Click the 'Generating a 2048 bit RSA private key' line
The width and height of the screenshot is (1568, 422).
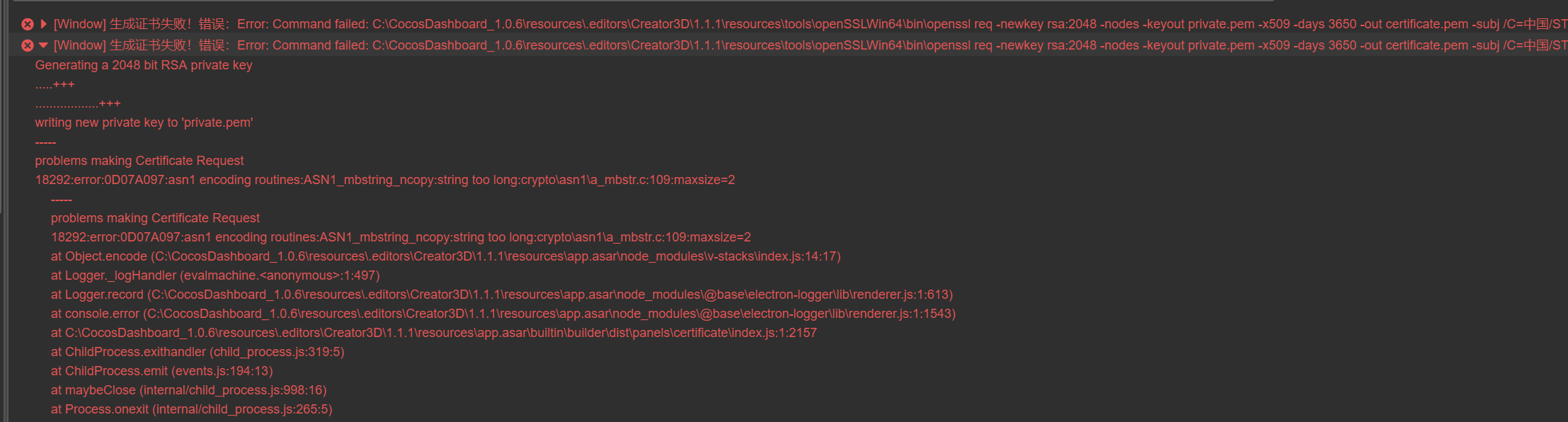144,65
